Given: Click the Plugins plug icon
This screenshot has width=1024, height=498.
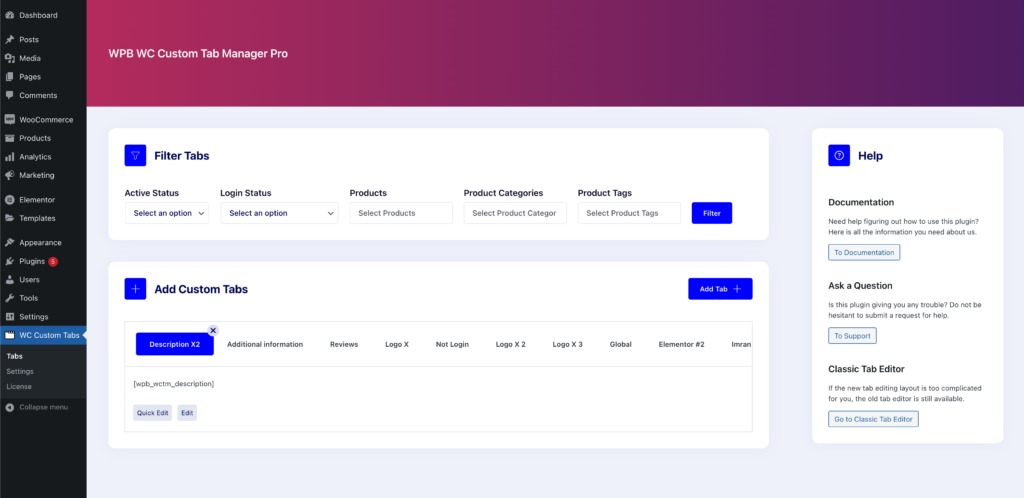Looking at the screenshot, I should [9, 261].
